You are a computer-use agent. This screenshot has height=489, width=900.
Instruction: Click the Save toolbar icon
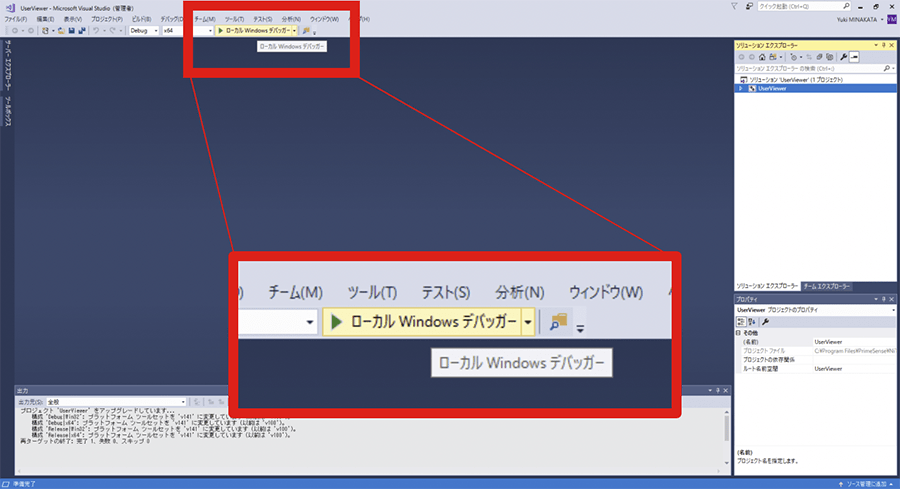(72, 30)
